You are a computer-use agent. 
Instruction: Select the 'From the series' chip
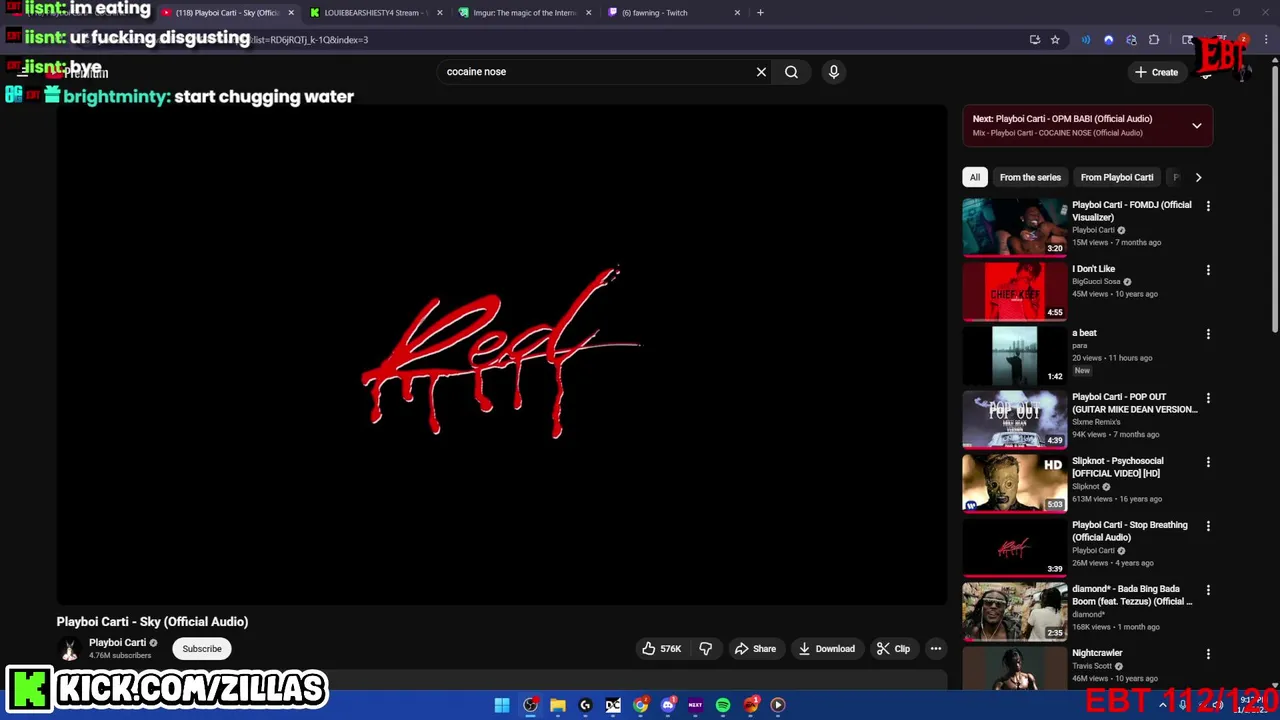[1030, 177]
